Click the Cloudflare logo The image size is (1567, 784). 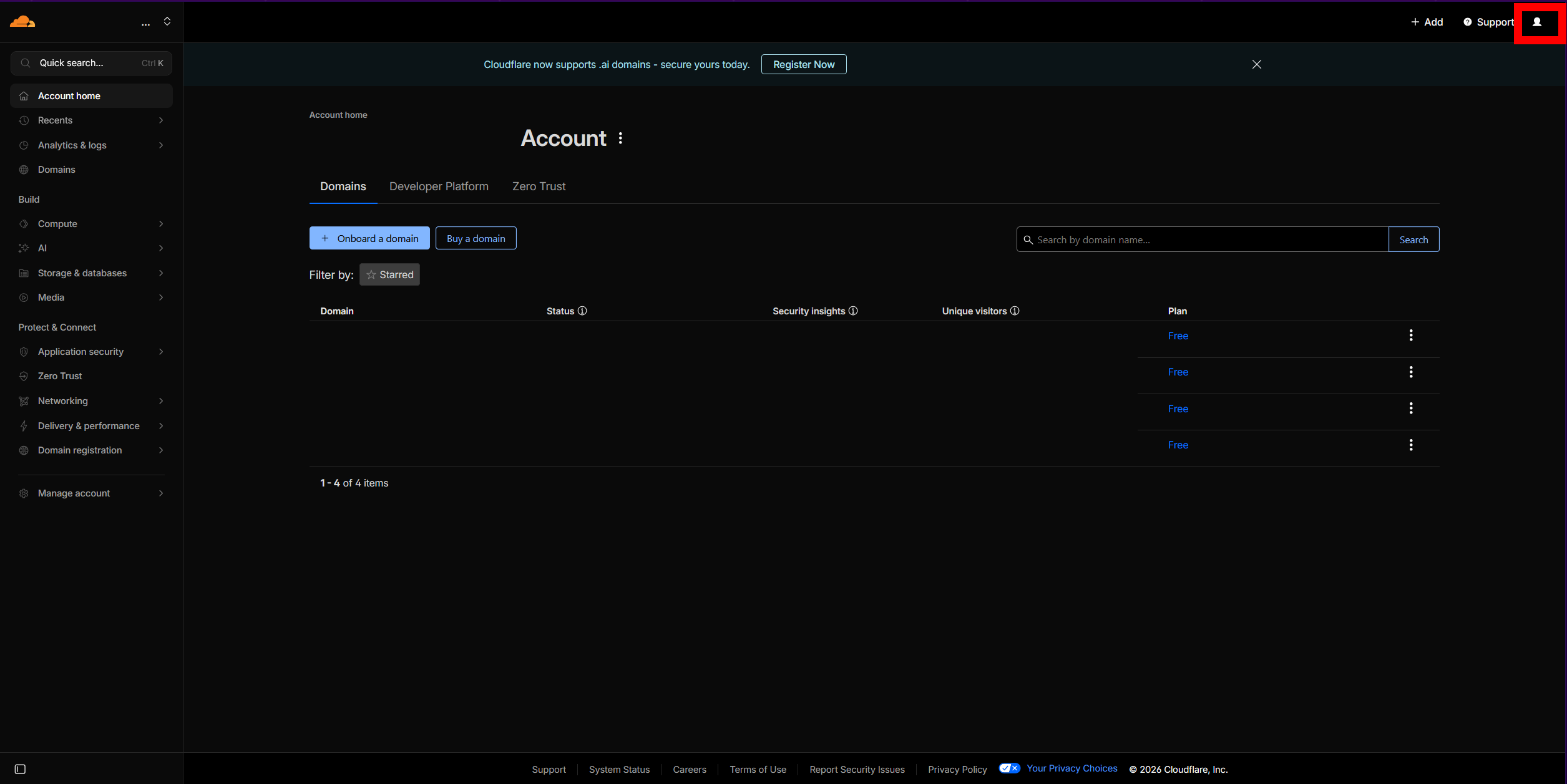[21, 21]
